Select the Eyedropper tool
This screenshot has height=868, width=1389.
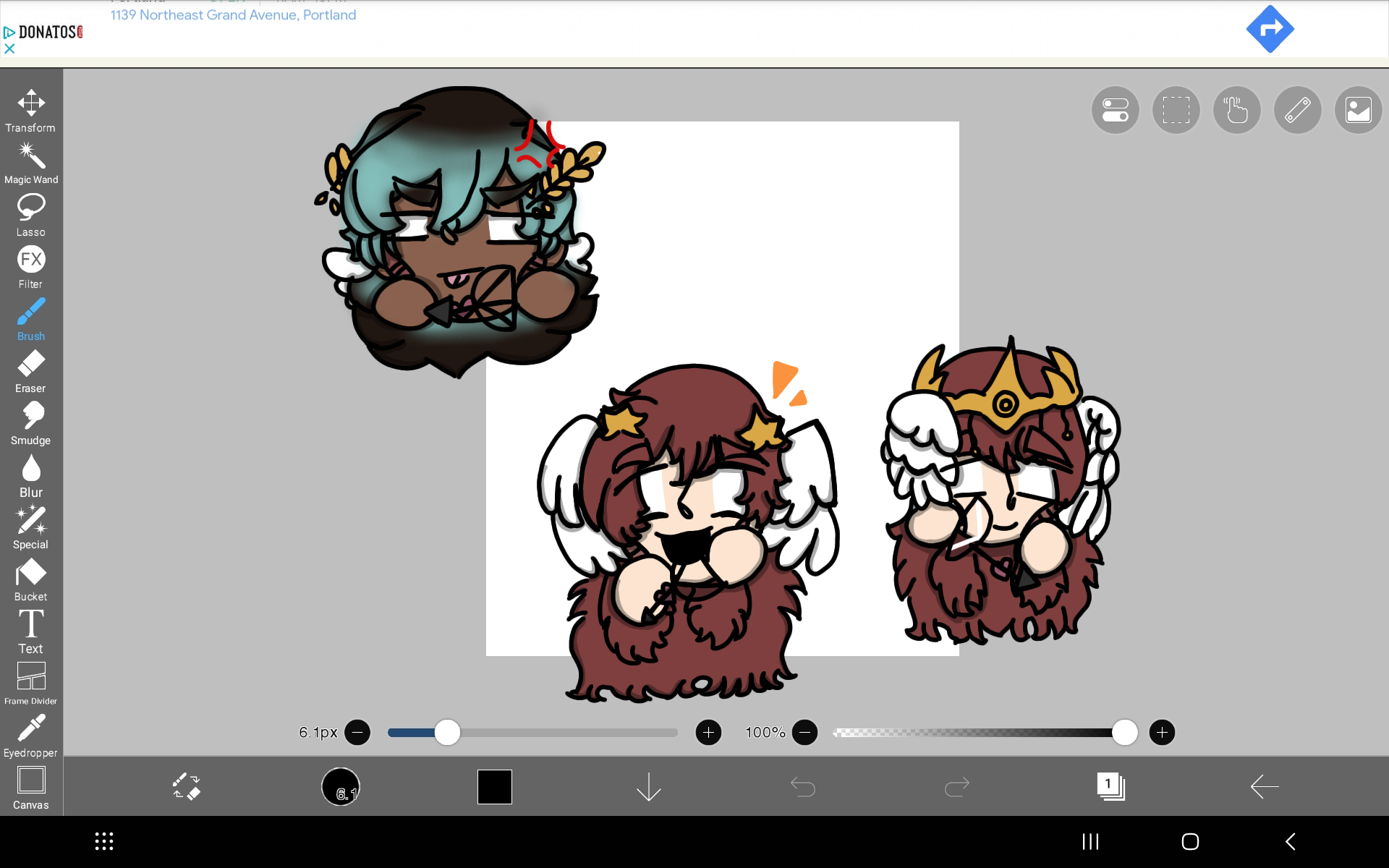30,736
